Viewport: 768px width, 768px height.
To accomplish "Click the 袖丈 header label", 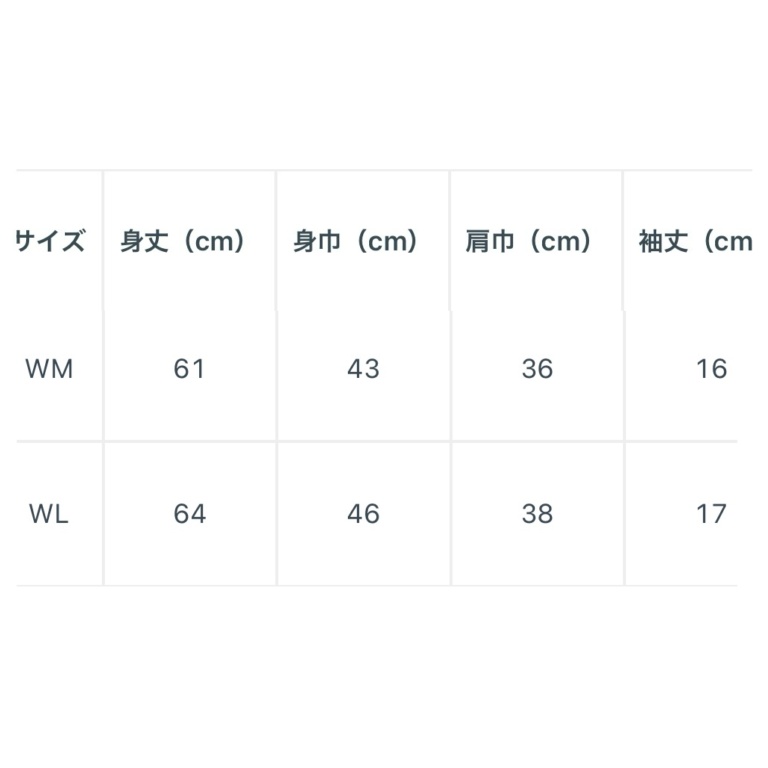I will click(x=664, y=242).
